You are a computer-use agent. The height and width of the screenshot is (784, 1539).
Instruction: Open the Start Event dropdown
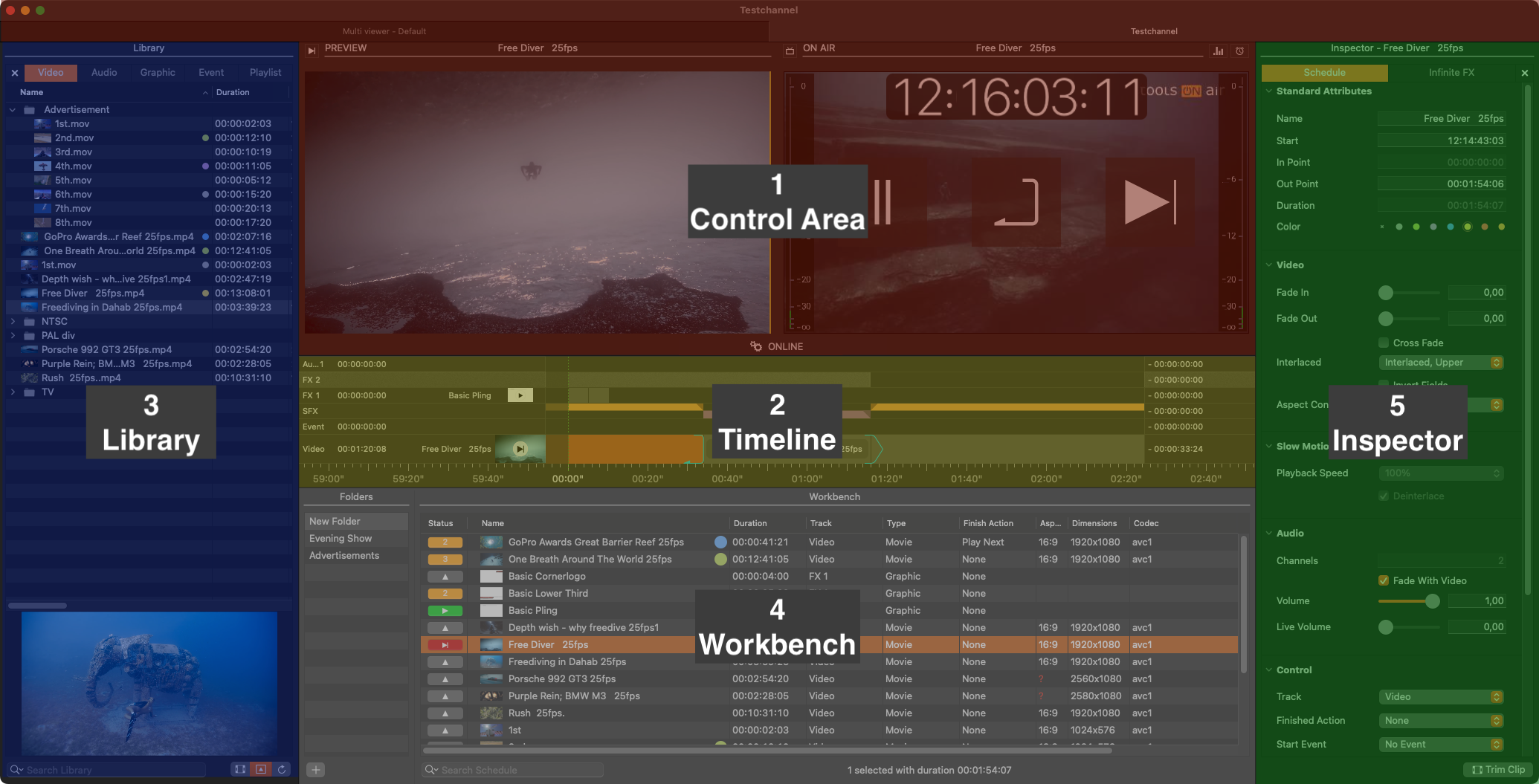(x=1441, y=745)
